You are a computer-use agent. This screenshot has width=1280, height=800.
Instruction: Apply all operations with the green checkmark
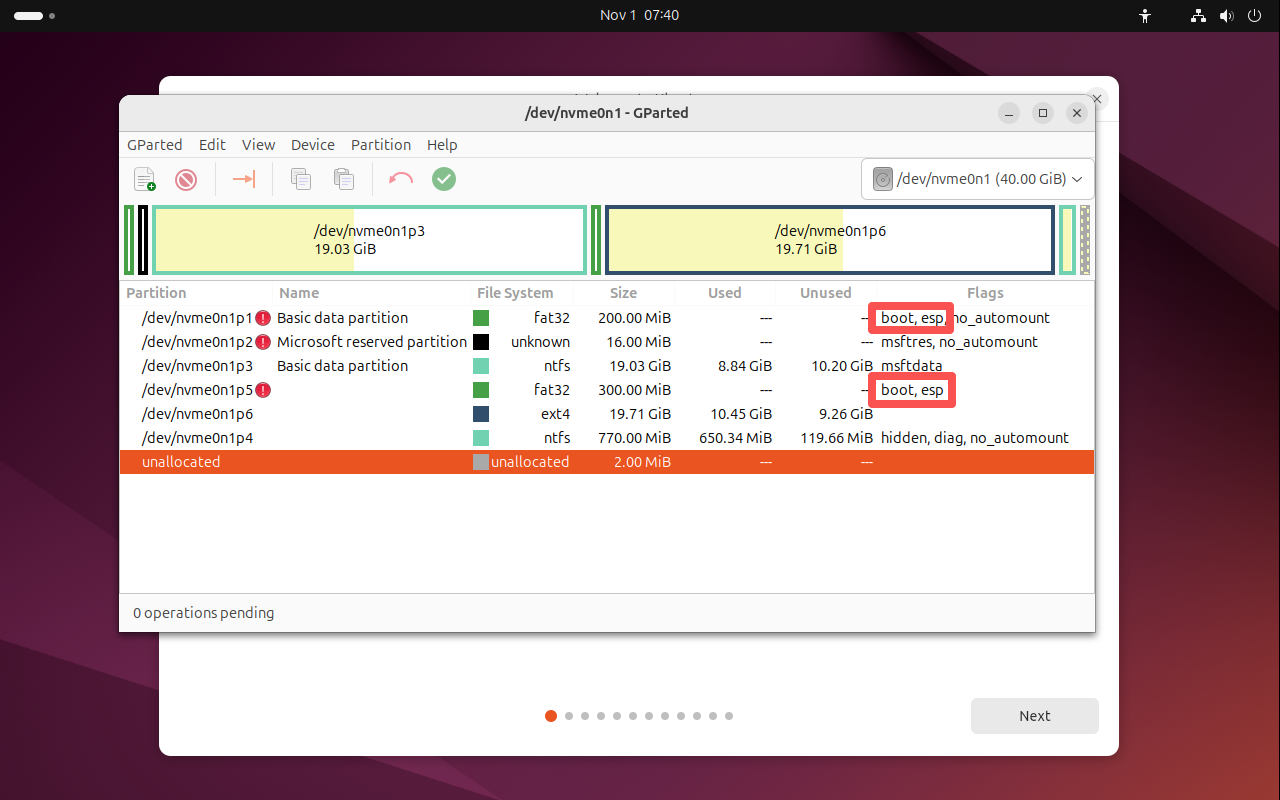444,178
